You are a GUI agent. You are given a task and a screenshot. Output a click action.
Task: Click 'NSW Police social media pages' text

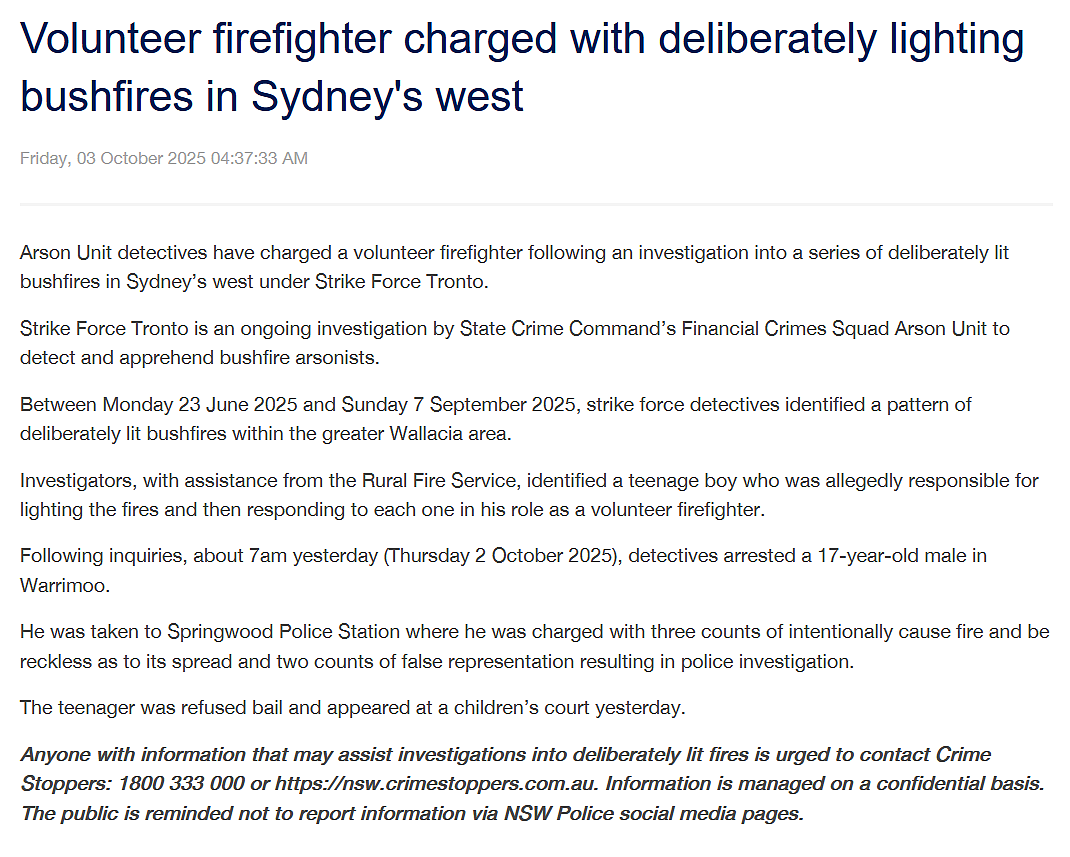(654, 813)
